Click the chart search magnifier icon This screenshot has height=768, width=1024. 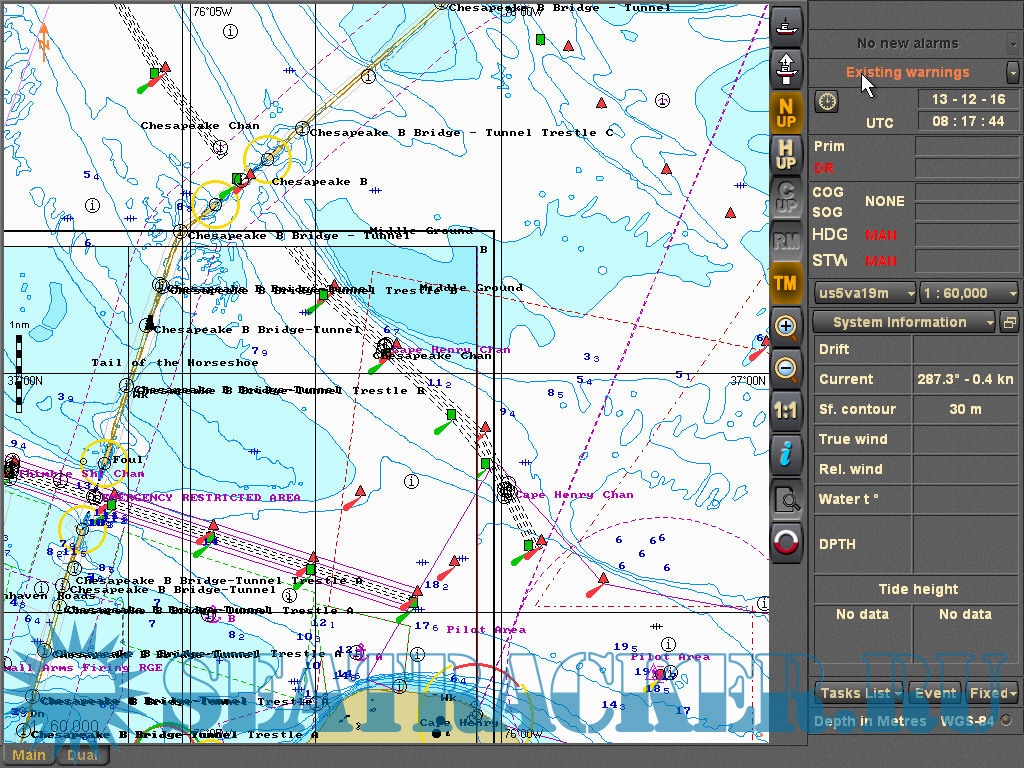tap(787, 499)
